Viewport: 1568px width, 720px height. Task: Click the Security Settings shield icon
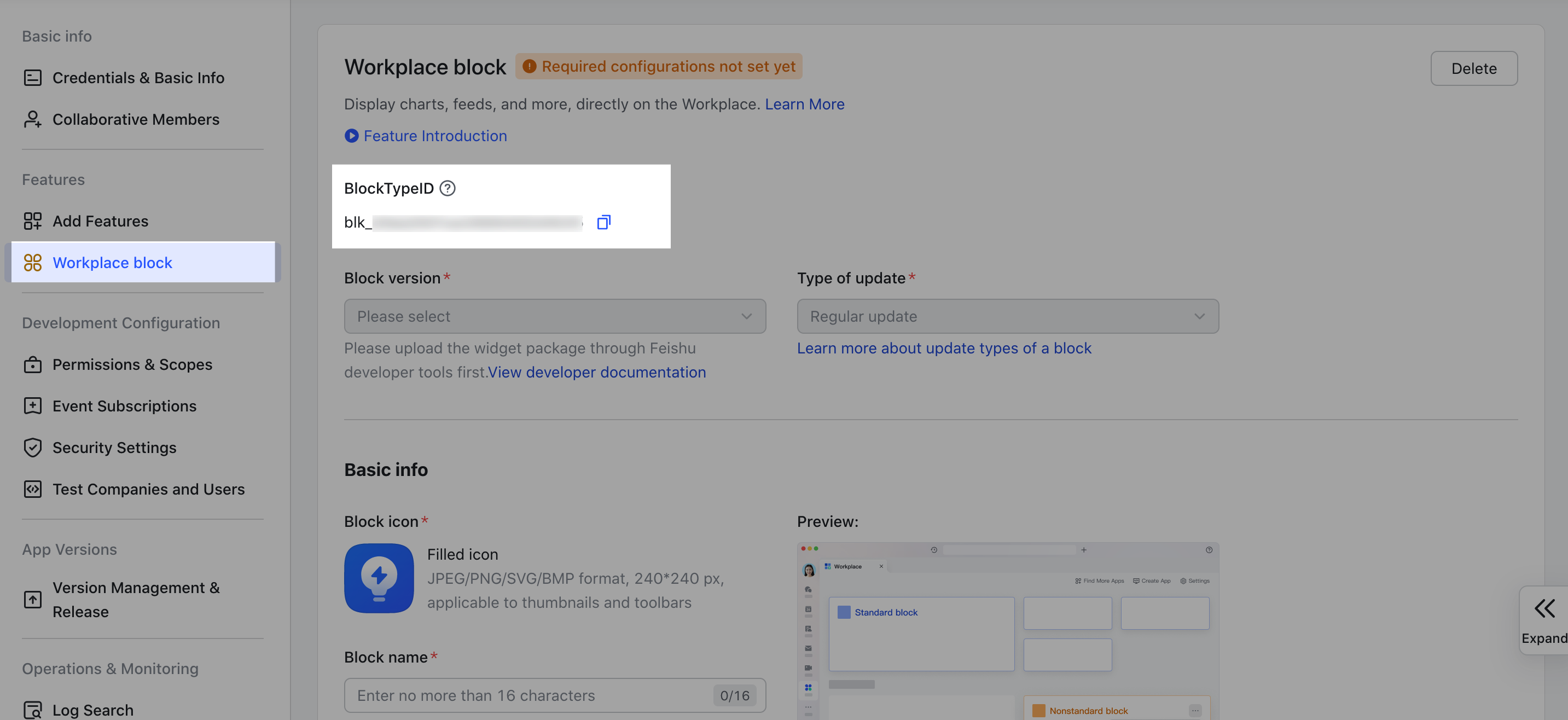[32, 448]
